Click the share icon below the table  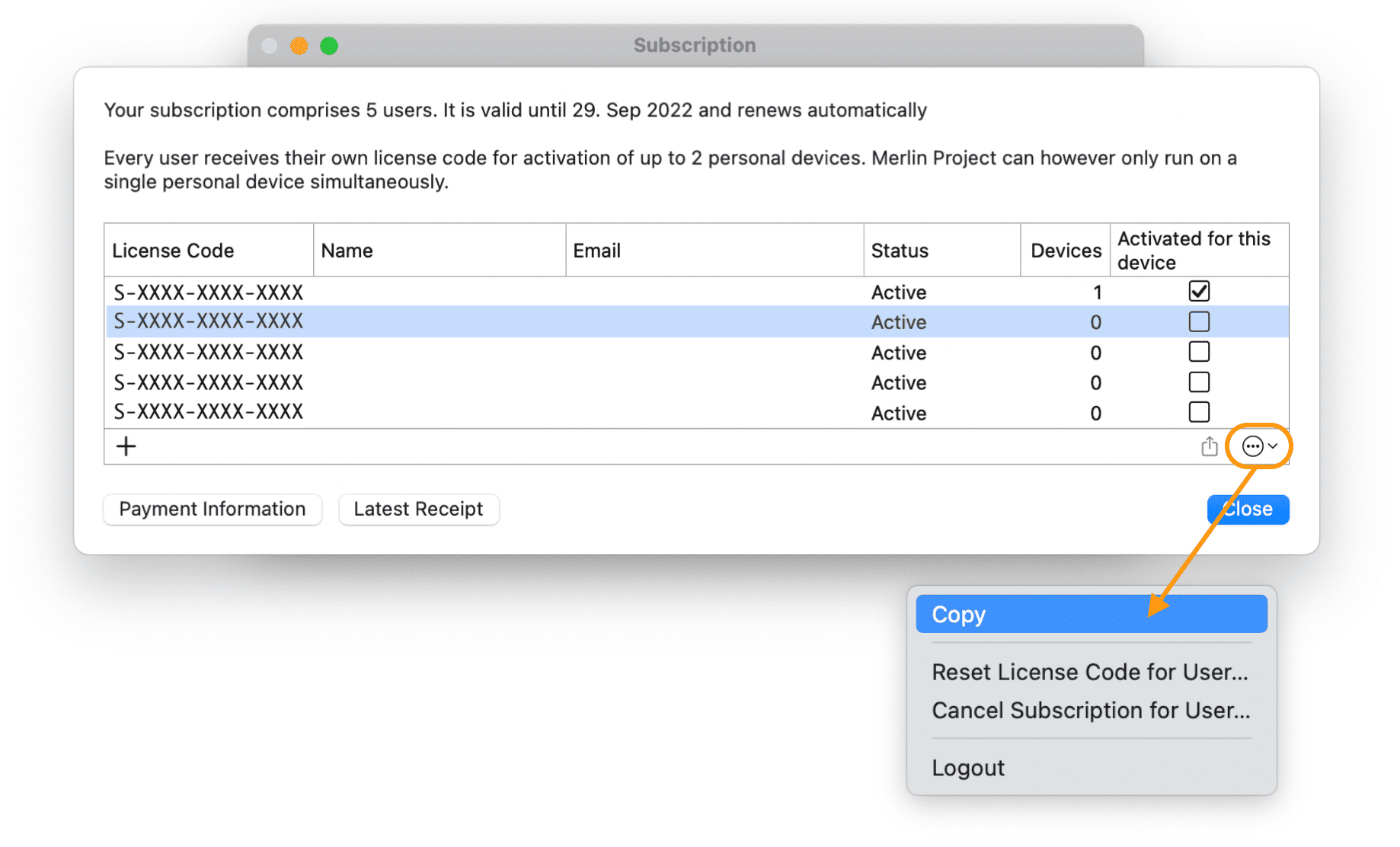pos(1209,446)
